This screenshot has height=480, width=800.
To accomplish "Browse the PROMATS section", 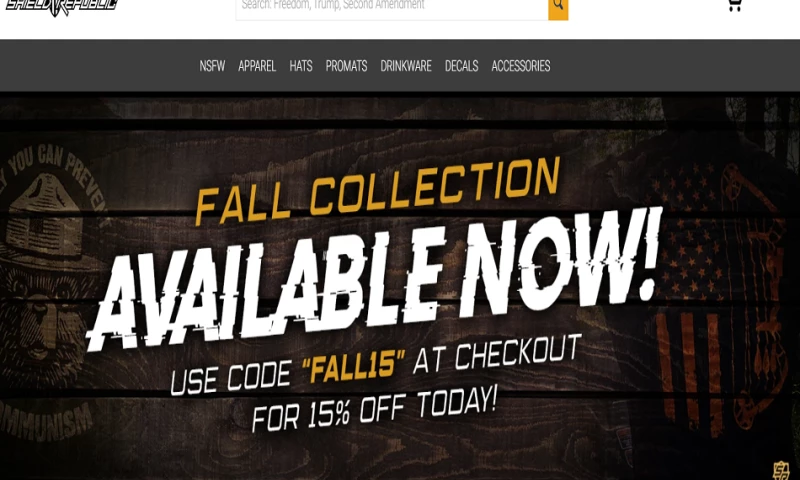I will tap(346, 66).
